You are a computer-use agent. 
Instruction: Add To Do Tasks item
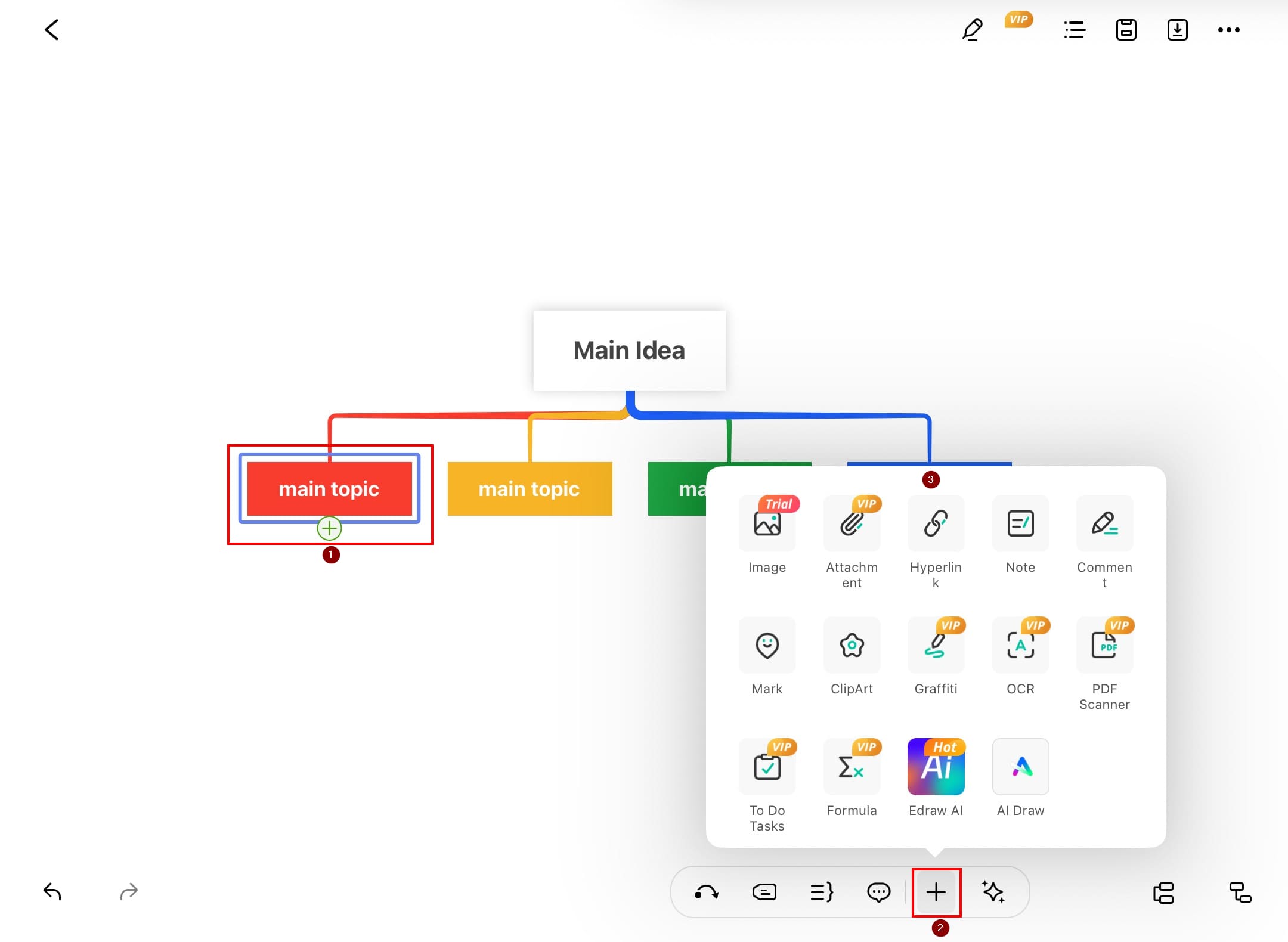click(x=767, y=767)
